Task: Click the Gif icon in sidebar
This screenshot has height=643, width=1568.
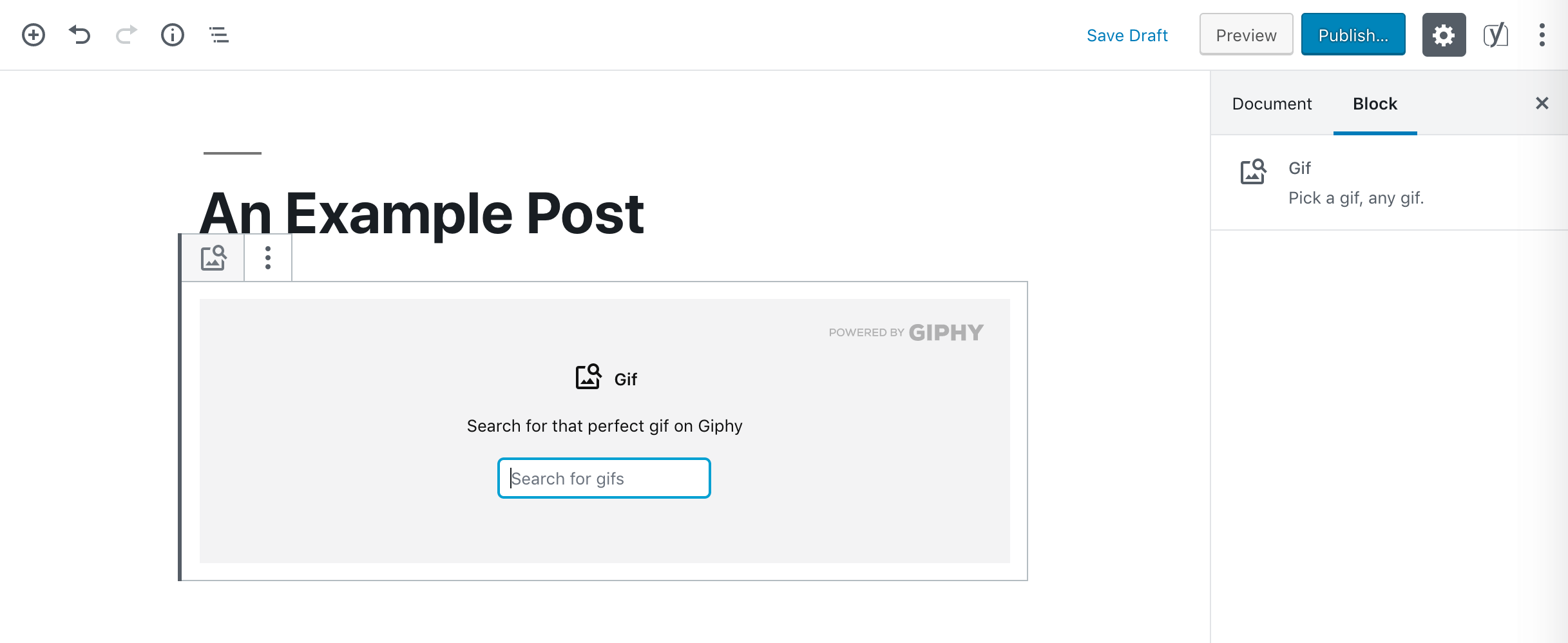Action: [1253, 172]
